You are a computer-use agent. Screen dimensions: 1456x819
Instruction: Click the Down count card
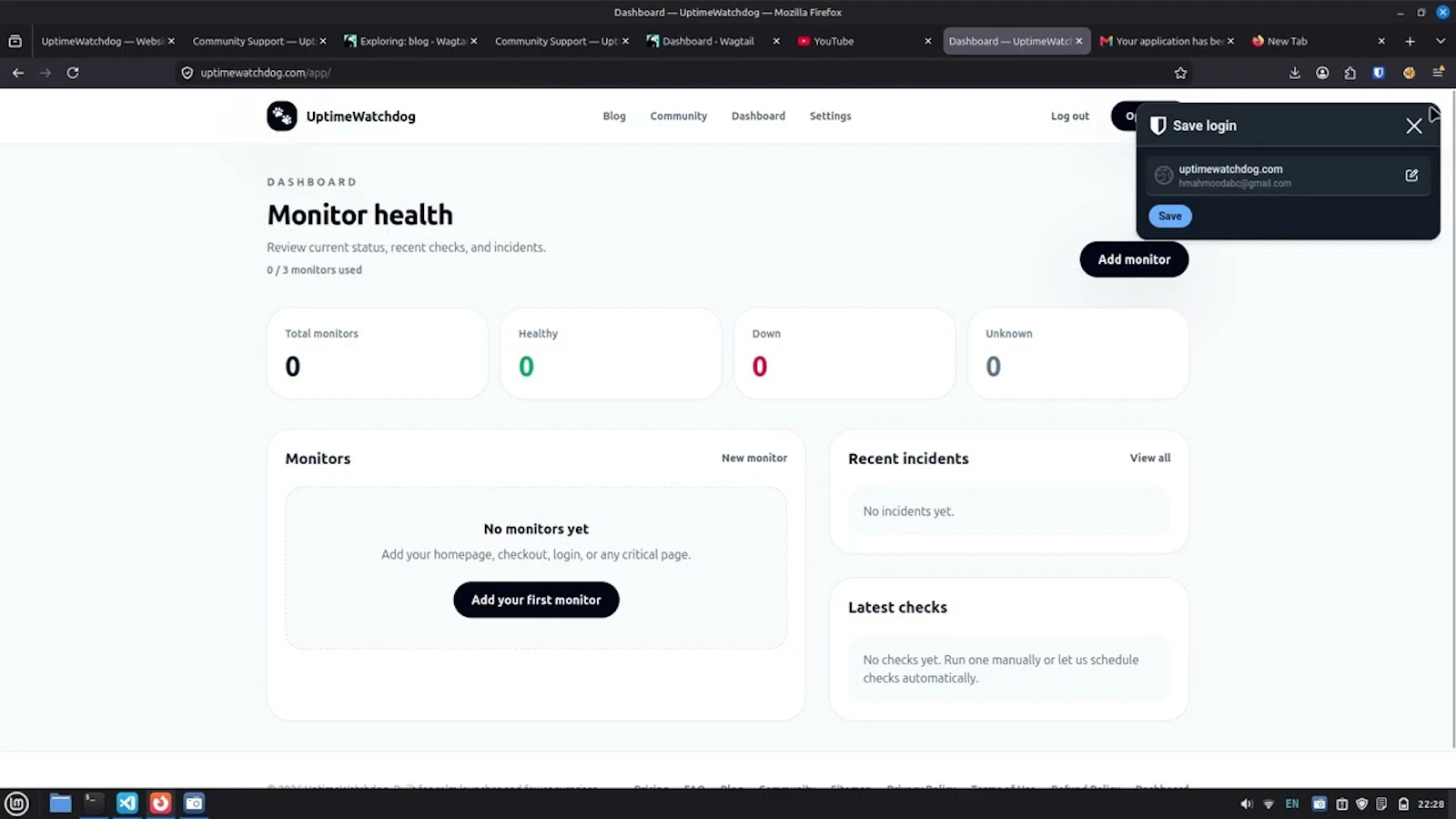click(x=844, y=353)
